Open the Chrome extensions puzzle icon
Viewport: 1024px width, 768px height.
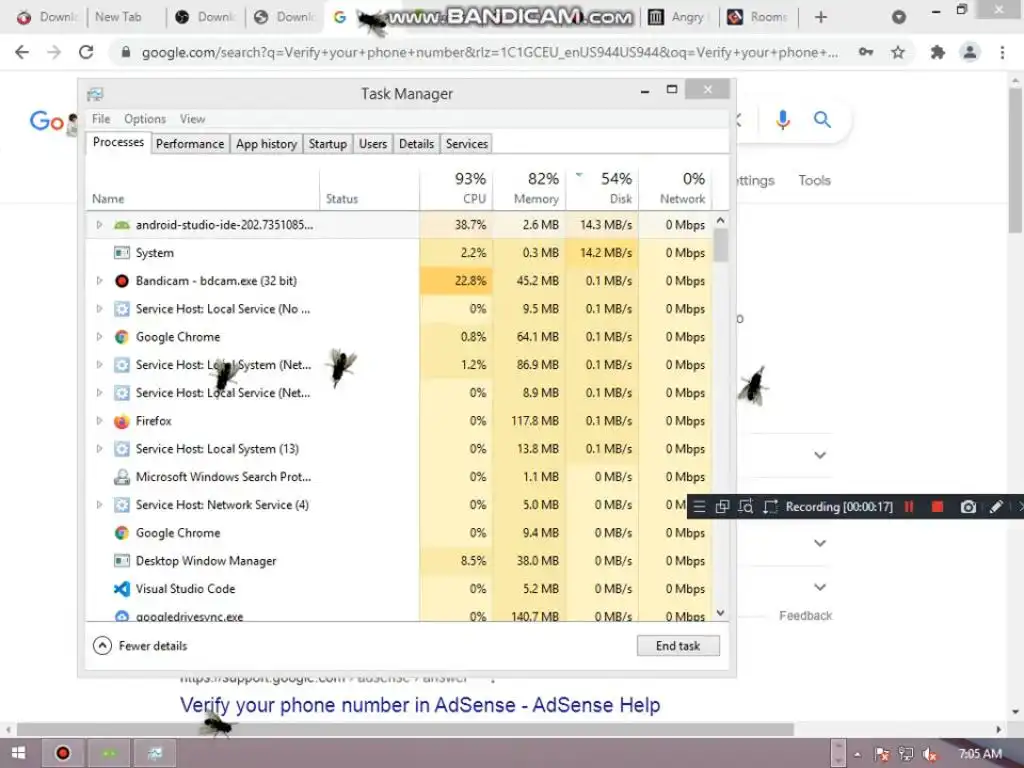(x=938, y=52)
